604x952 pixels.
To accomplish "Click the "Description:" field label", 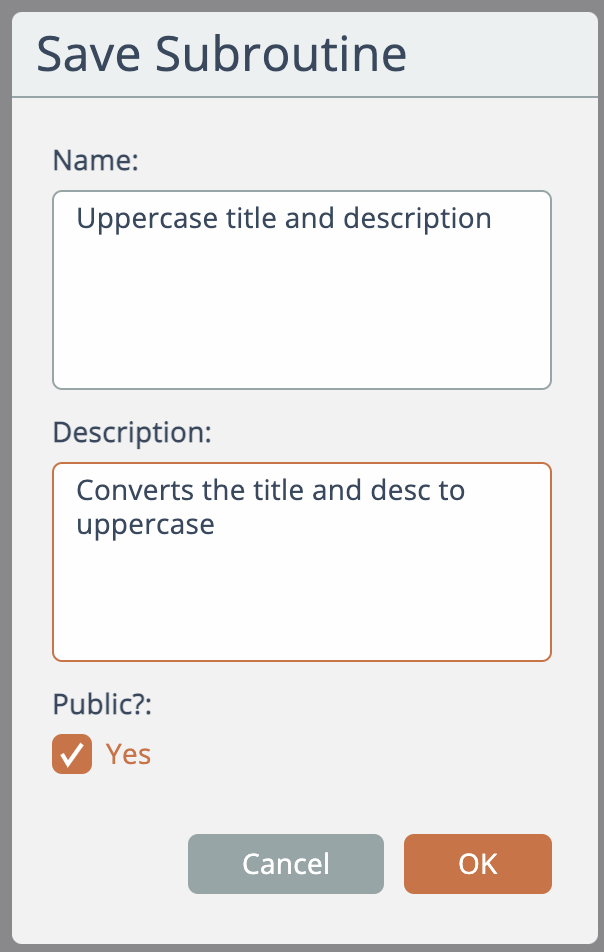I will 133,432.
